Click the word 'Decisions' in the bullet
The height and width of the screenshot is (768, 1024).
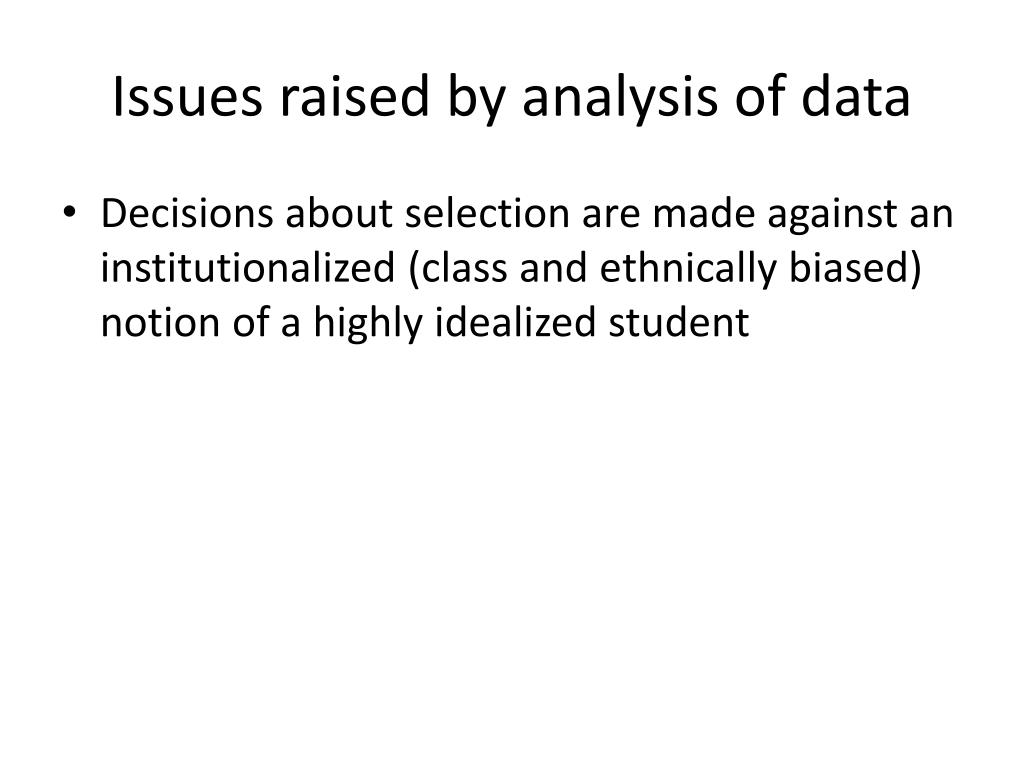(187, 214)
